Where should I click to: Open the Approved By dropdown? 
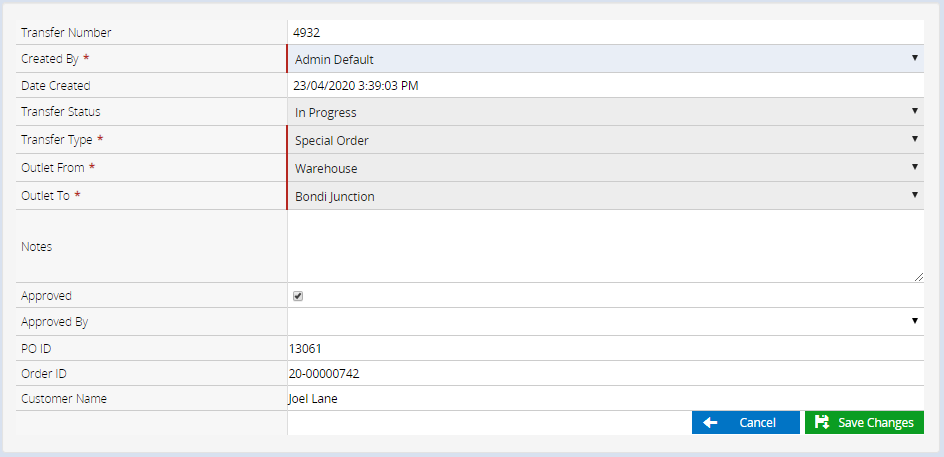click(x=606, y=322)
